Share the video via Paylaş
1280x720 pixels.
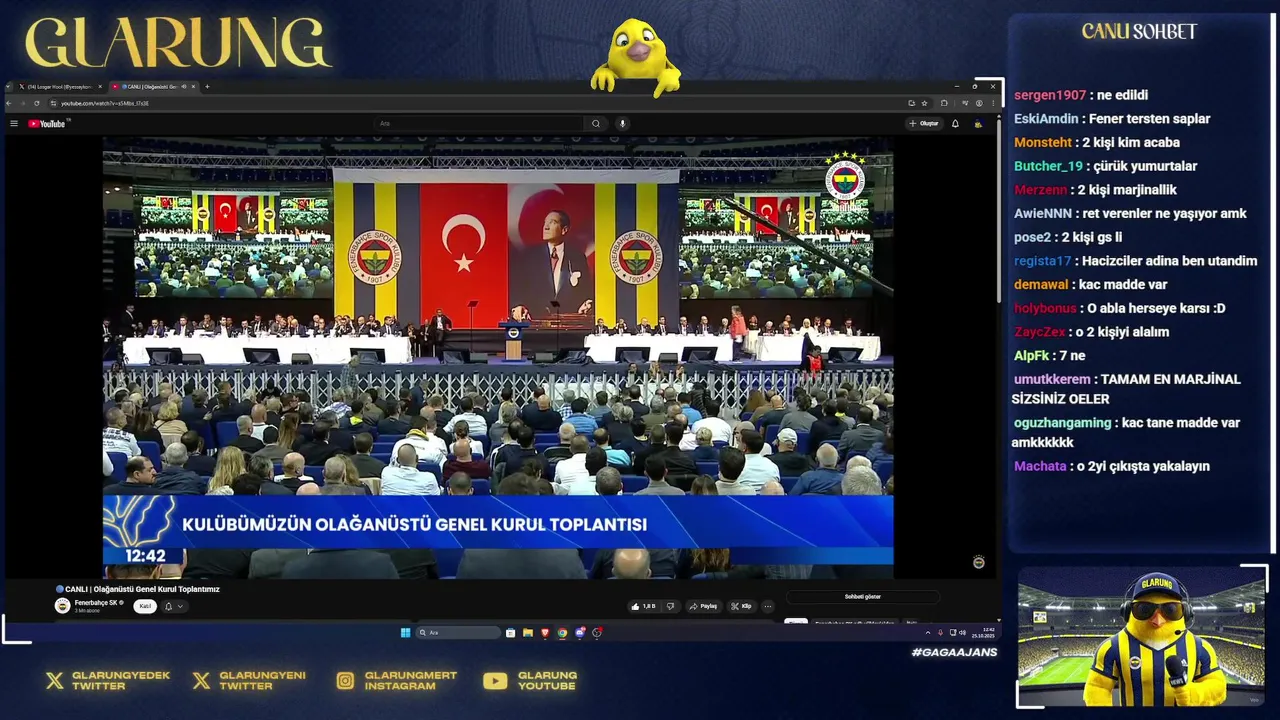click(x=703, y=606)
